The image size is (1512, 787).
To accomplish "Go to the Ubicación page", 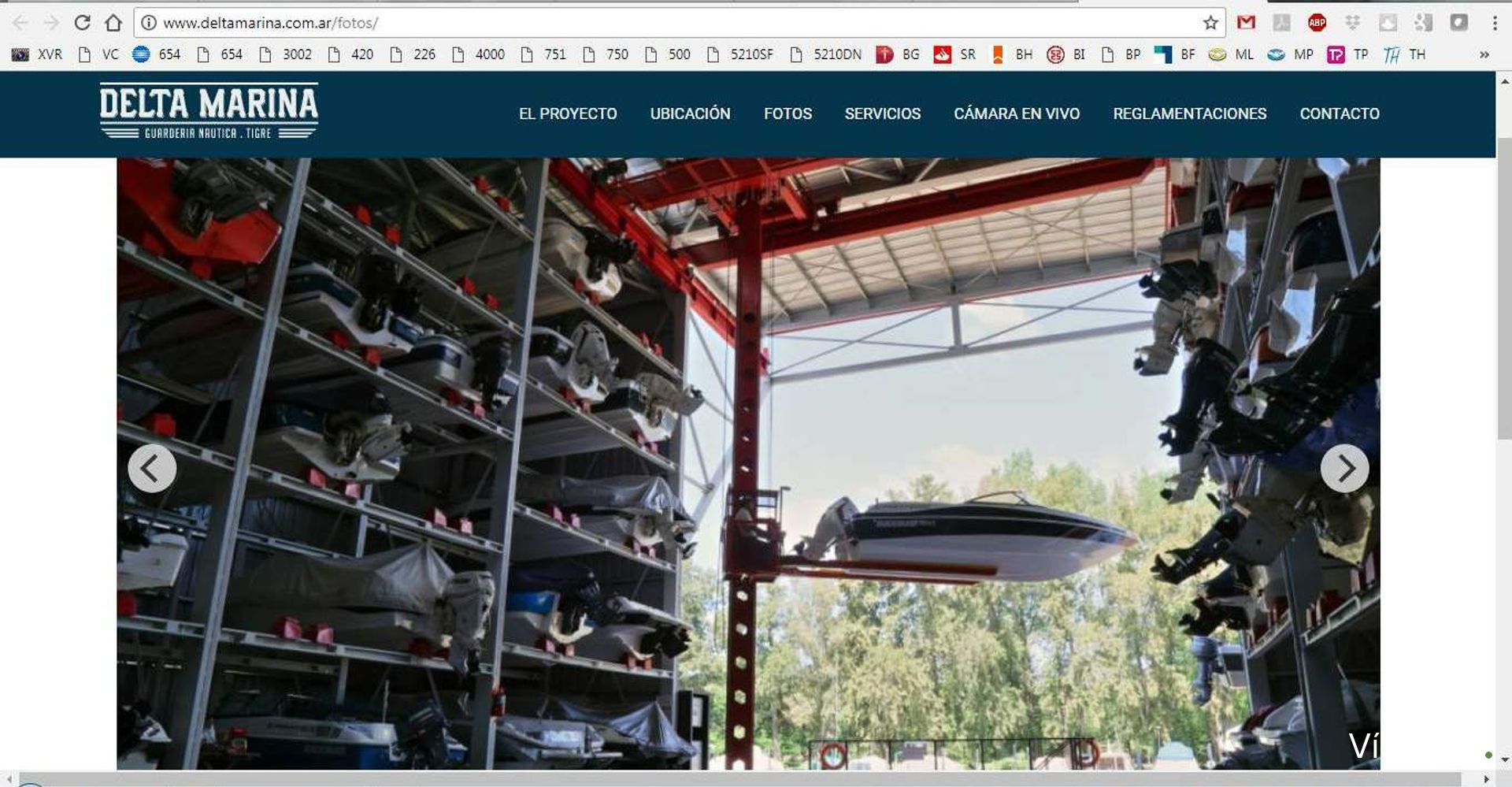I will pos(690,113).
